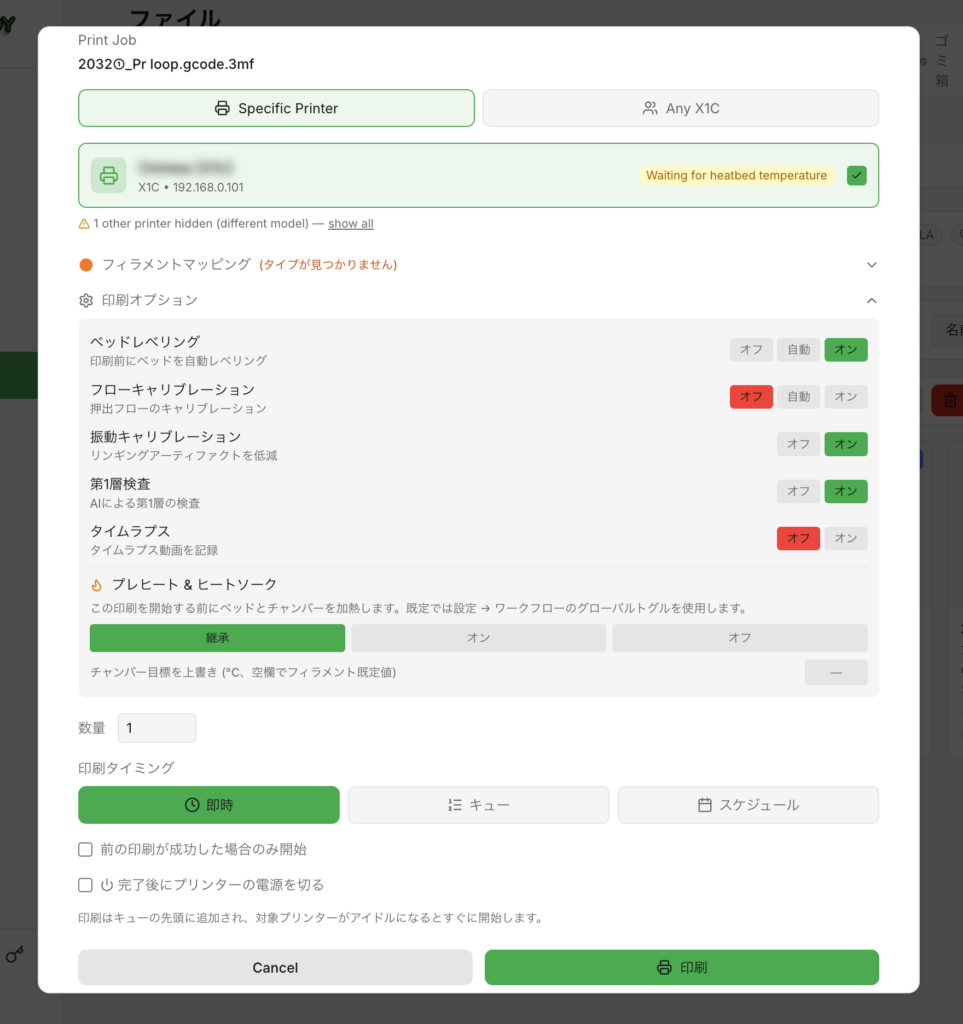
Task: Click the warning triangle for hidden printer
Action: [84, 224]
